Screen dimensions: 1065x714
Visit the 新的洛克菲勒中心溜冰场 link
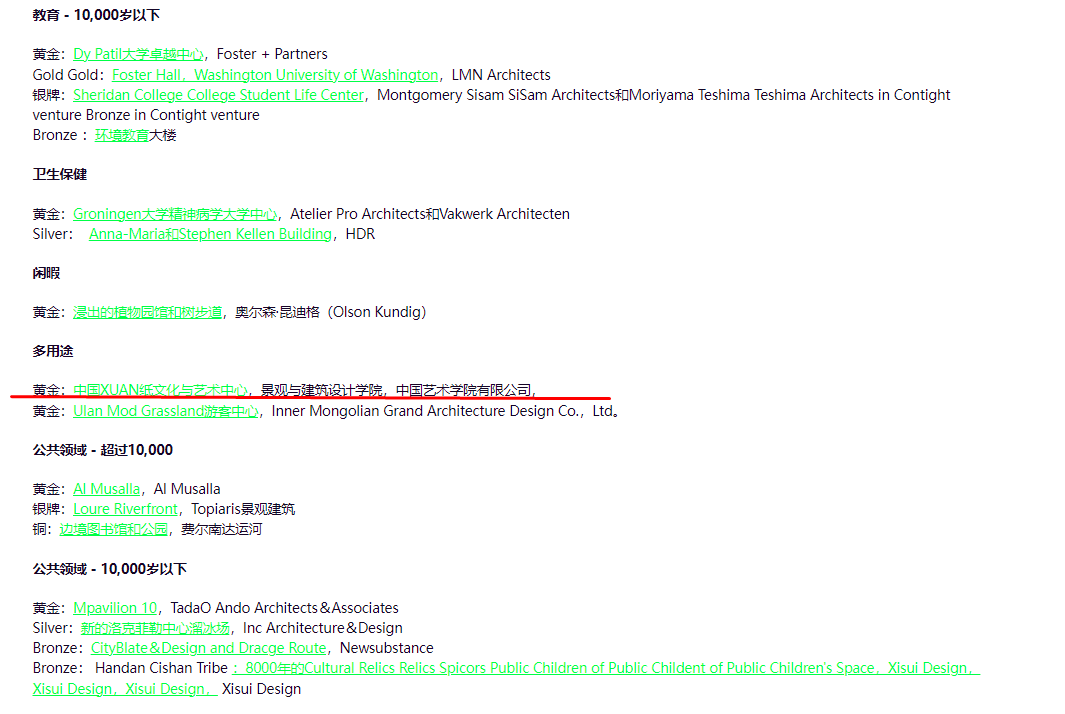156,628
